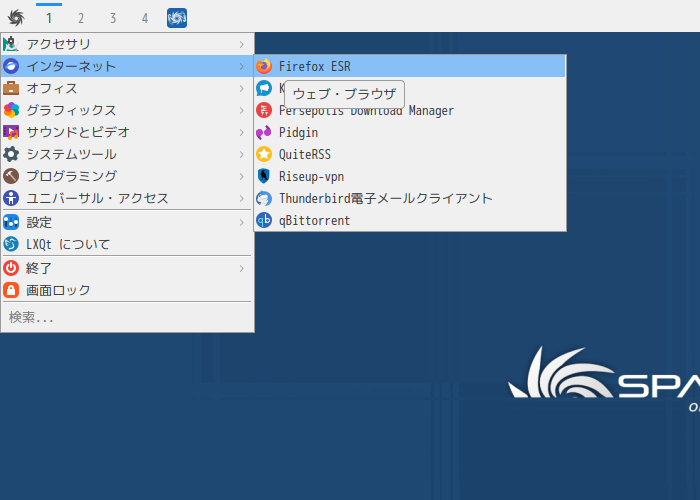Click the orange 画面ロック lock icon
Viewport: 700px width, 500px height.
pyautogui.click(x=11, y=290)
